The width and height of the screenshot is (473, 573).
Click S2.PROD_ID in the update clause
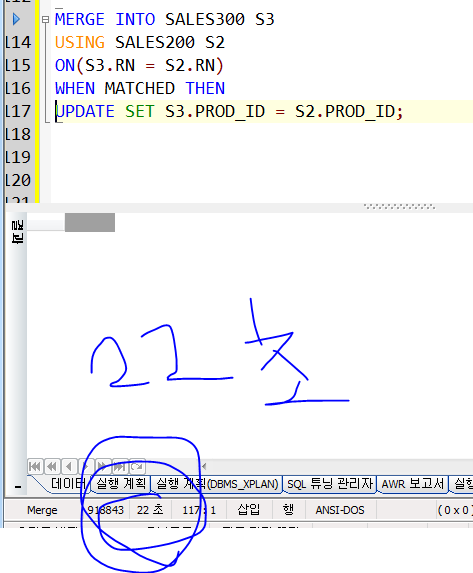point(345,111)
